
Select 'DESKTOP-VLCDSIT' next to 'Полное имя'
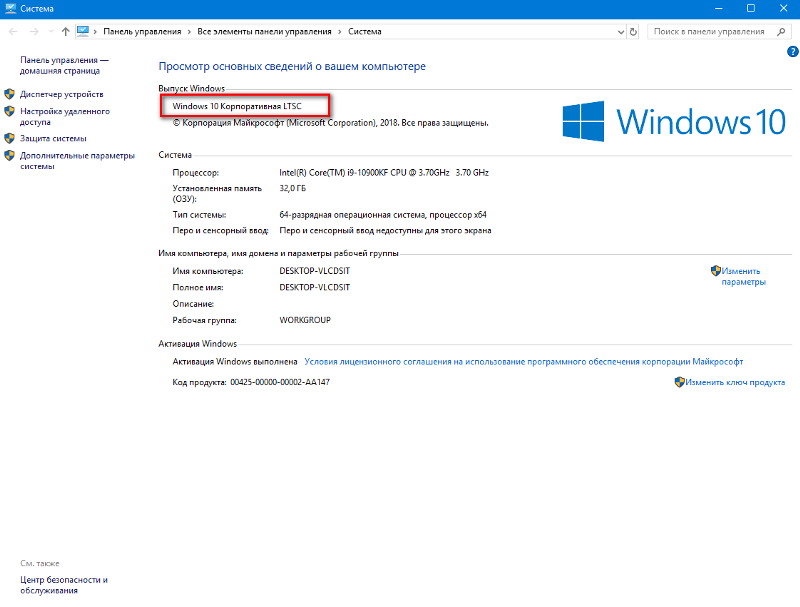tap(314, 287)
